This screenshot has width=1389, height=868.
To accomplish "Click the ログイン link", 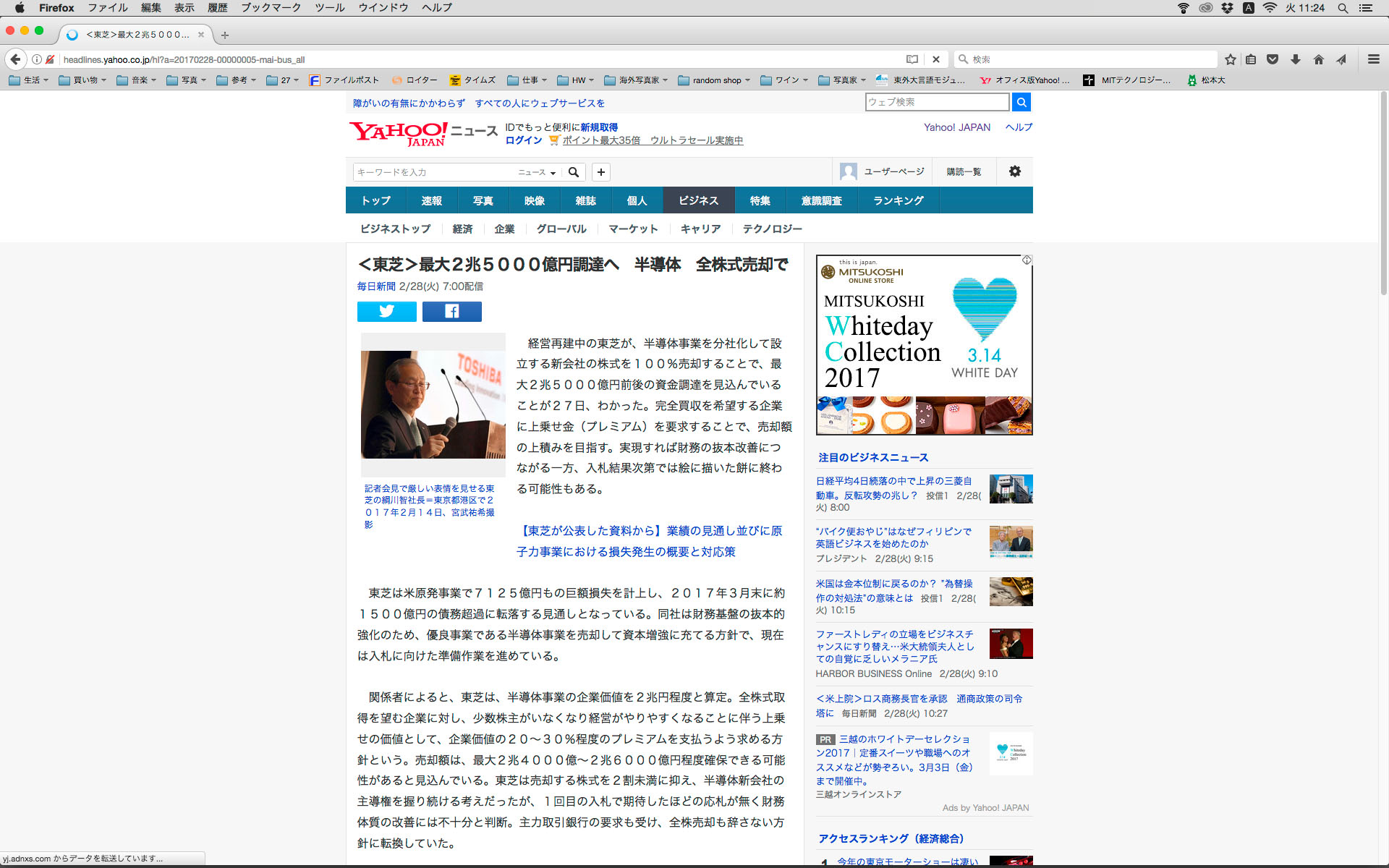I will pos(523,140).
